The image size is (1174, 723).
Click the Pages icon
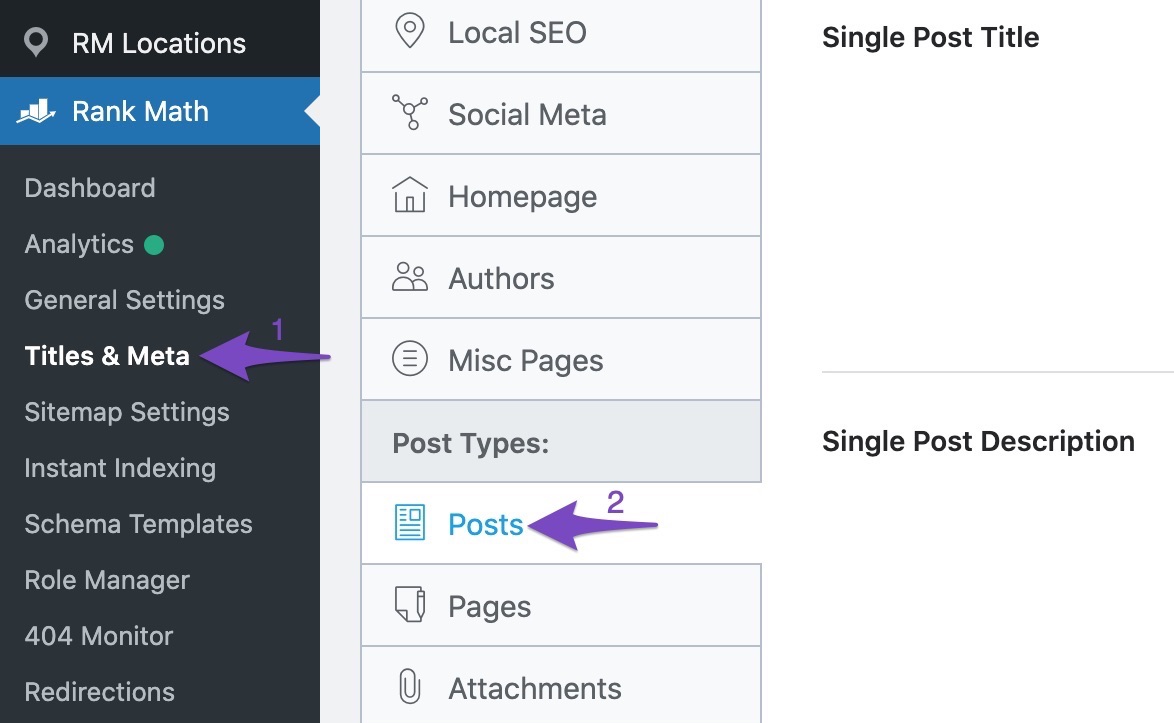click(x=410, y=605)
